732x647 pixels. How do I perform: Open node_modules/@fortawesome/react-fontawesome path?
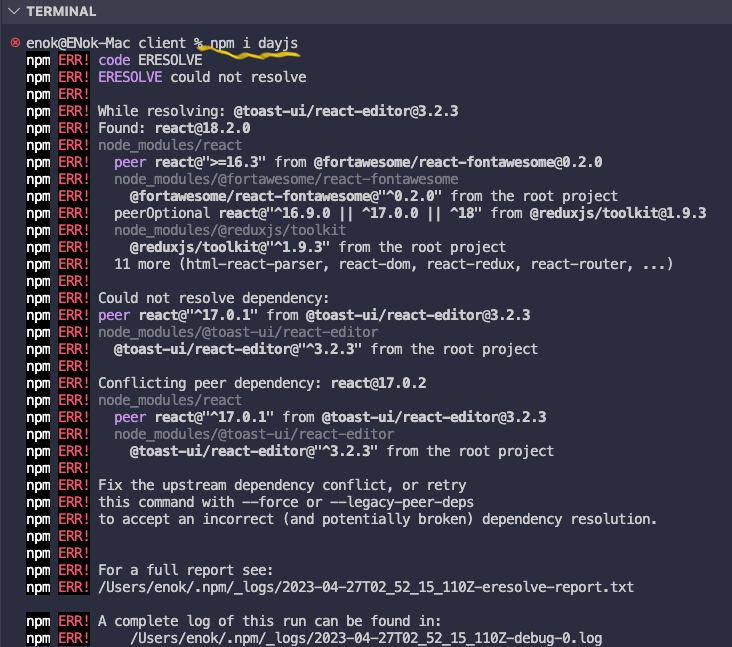point(286,179)
